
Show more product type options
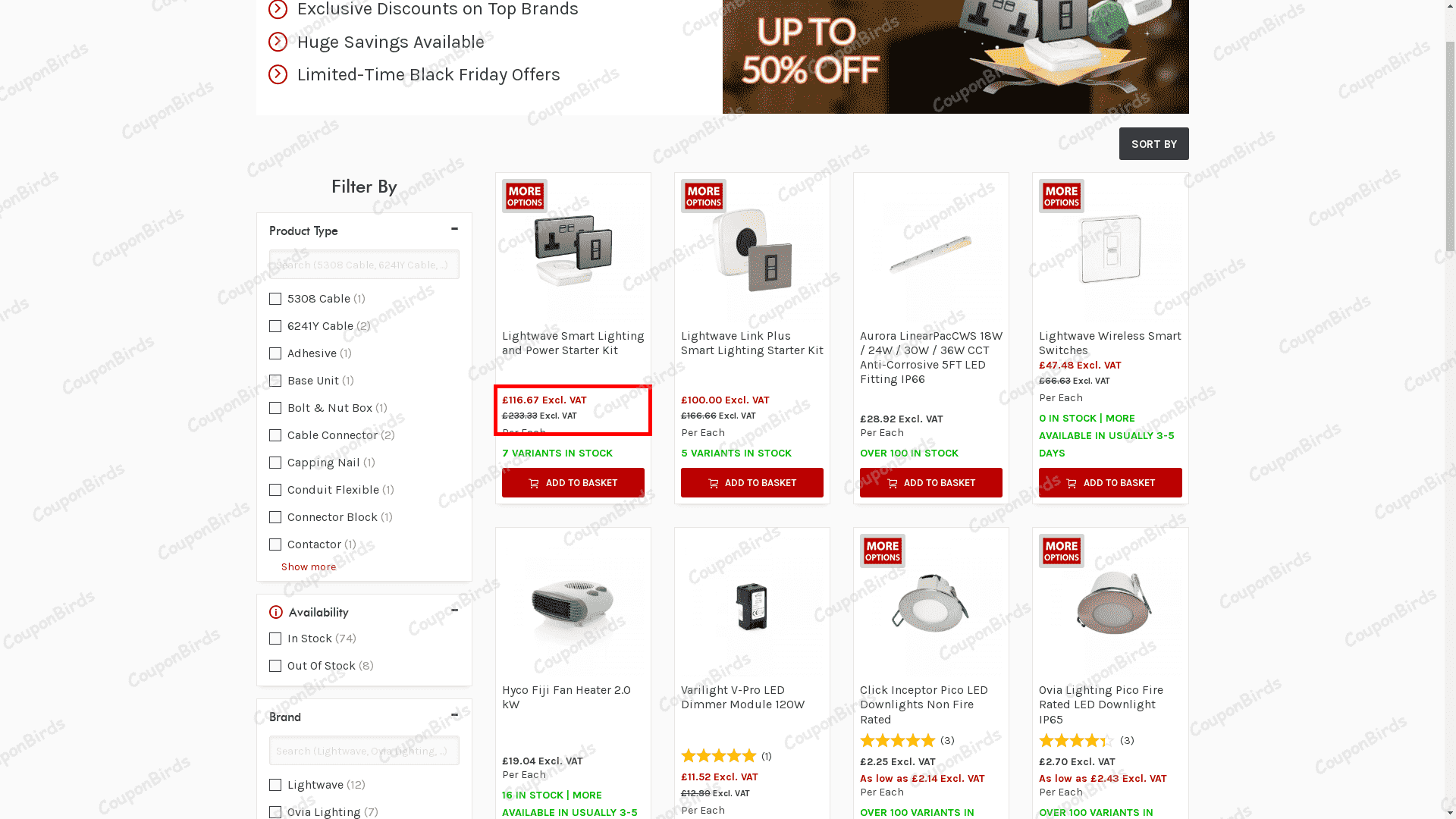click(x=309, y=567)
